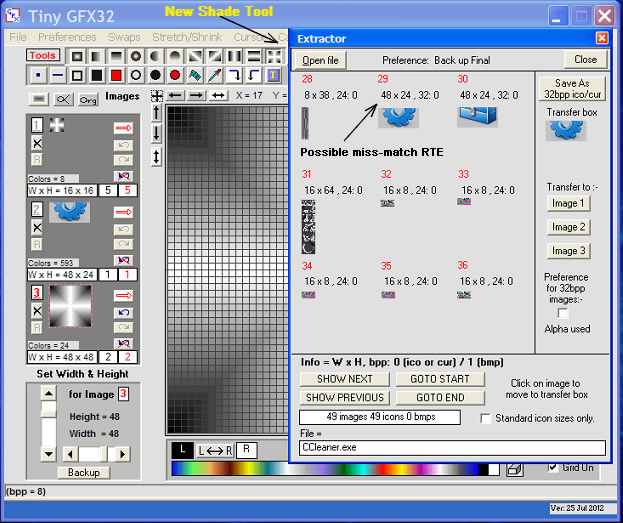Viewport: 623px width, 523px height.
Task: Select the black filled square tool
Action: point(97,75)
